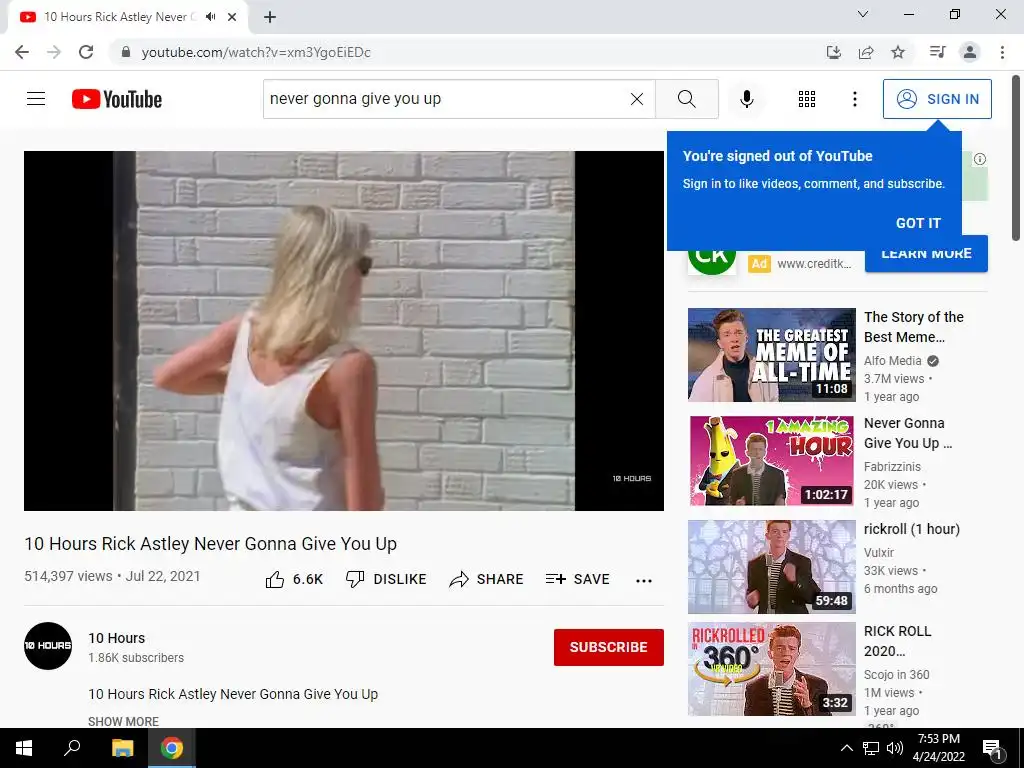
Task: Close the 10 Hours Rick Astley tab
Action: pyautogui.click(x=232, y=17)
